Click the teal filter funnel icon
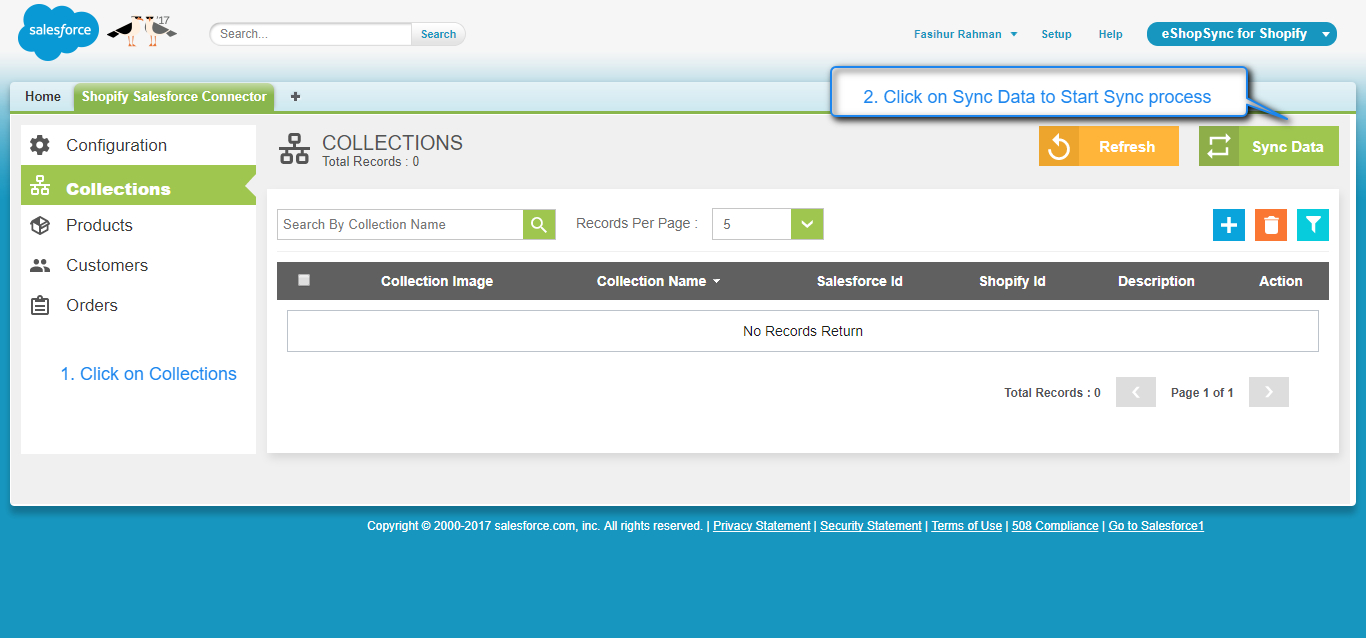The image size is (1366, 638). (1313, 225)
